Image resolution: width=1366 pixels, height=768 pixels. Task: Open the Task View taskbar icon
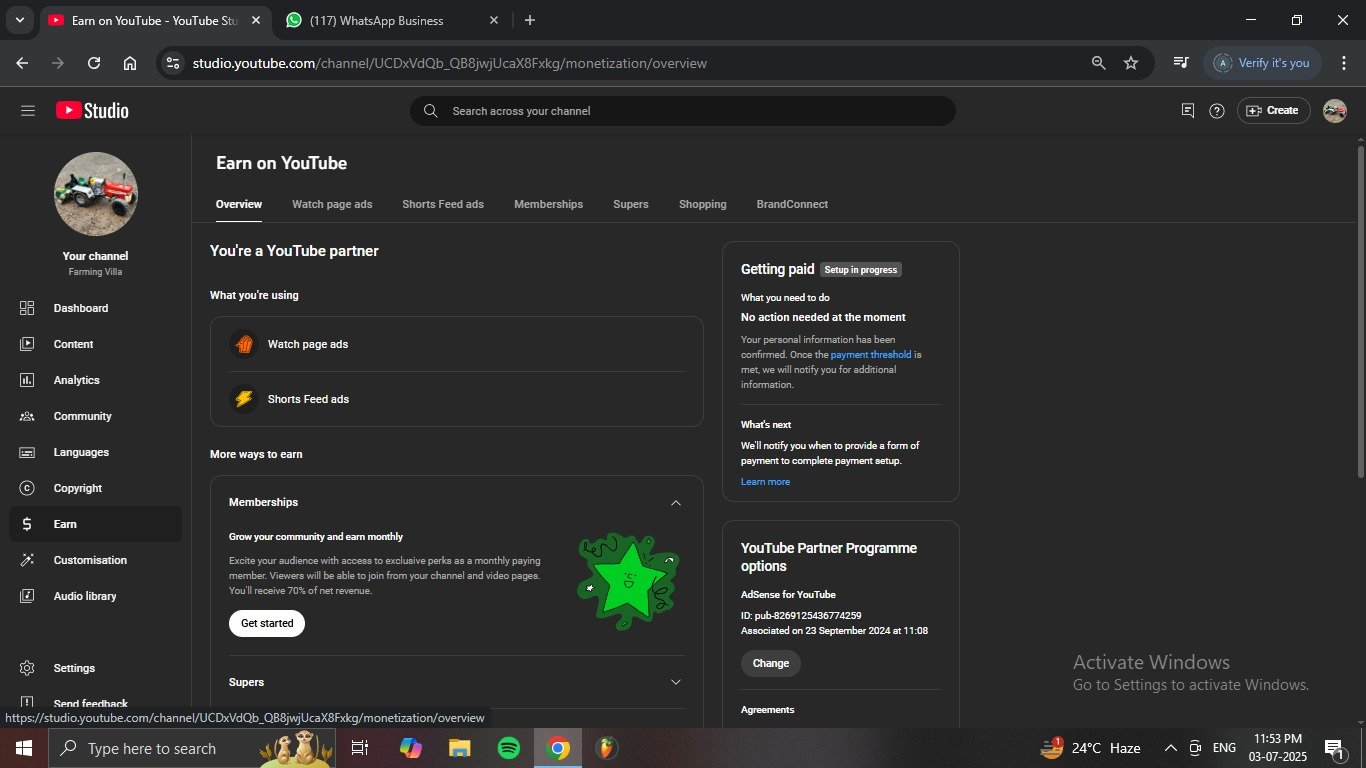[360, 748]
